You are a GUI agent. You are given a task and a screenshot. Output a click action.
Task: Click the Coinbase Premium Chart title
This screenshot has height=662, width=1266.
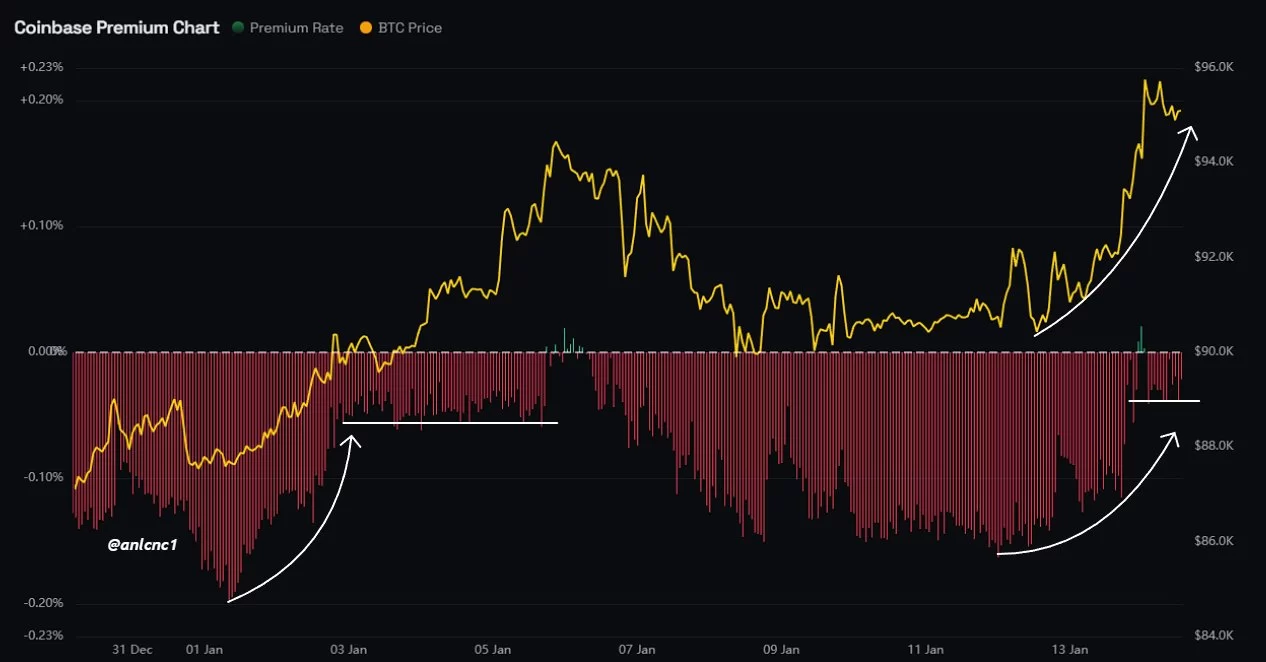(116, 28)
